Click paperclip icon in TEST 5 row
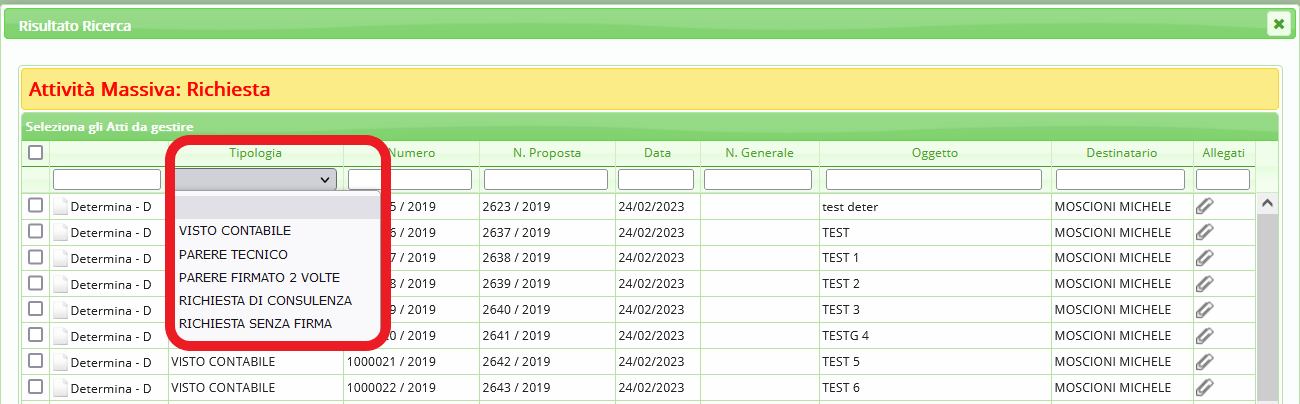The width and height of the screenshot is (1300, 404). pos(1205,362)
